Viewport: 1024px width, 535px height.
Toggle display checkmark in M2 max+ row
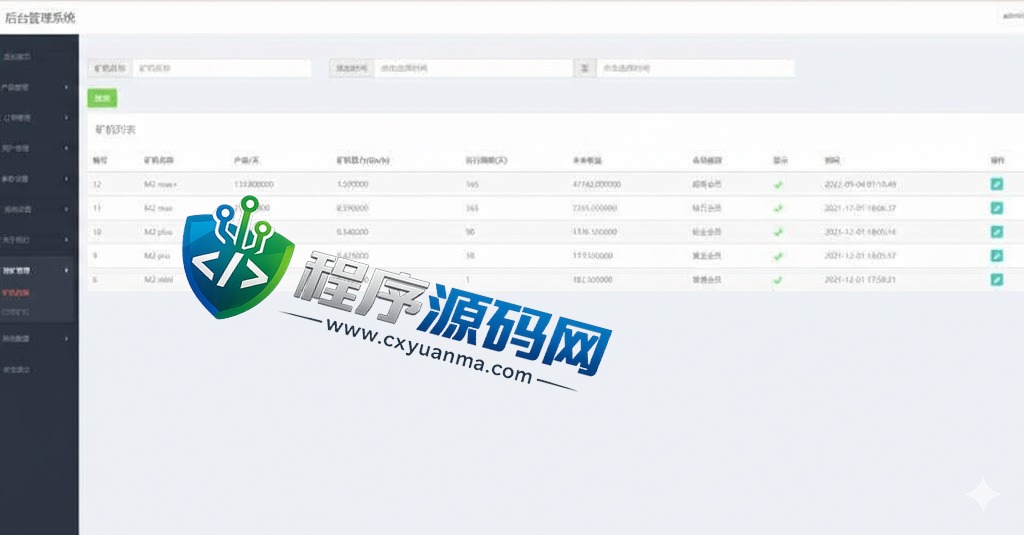click(x=778, y=185)
